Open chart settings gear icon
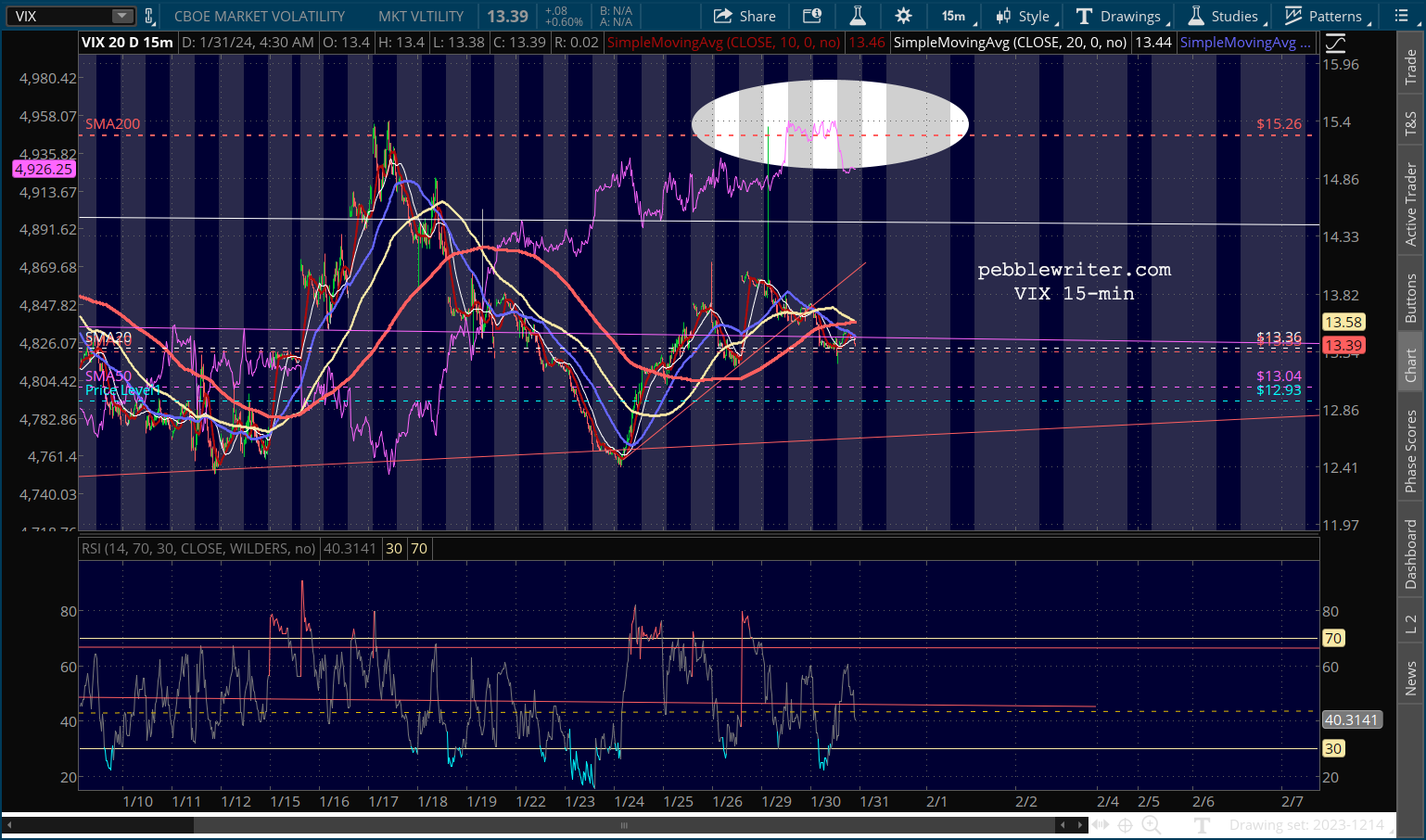Screen dimensions: 1426x840 pyautogui.click(x=903, y=16)
